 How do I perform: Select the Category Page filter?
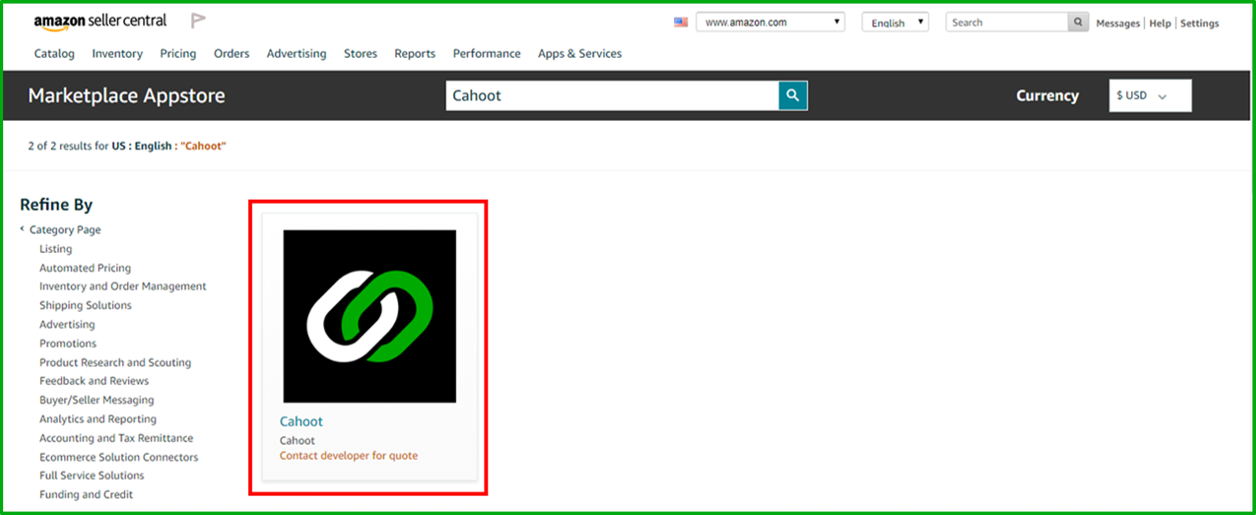point(65,230)
